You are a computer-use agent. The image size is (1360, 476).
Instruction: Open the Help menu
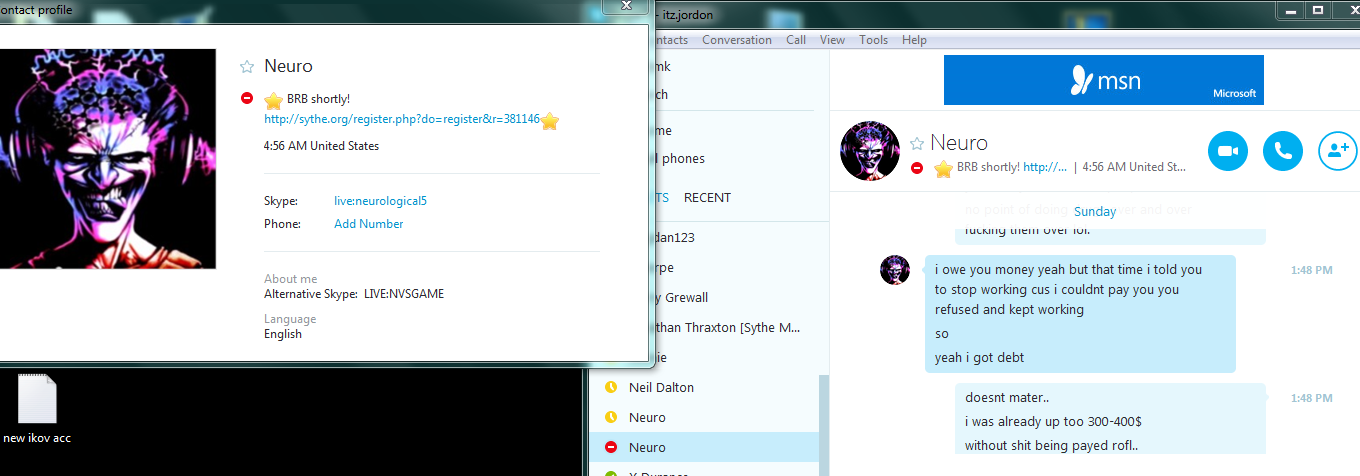[914, 40]
